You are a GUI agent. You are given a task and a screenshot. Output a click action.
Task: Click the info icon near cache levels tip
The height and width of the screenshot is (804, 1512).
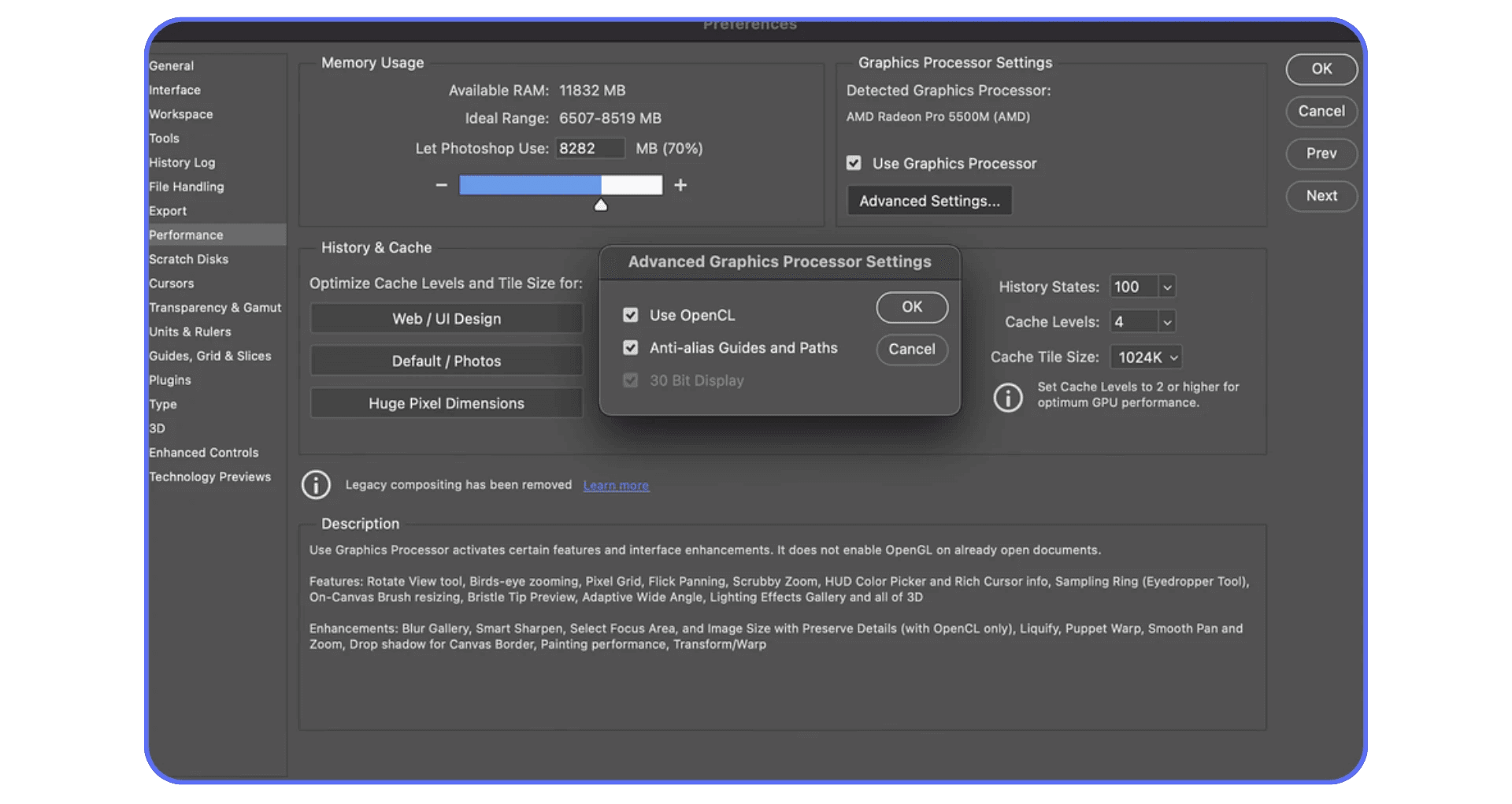(x=1008, y=398)
